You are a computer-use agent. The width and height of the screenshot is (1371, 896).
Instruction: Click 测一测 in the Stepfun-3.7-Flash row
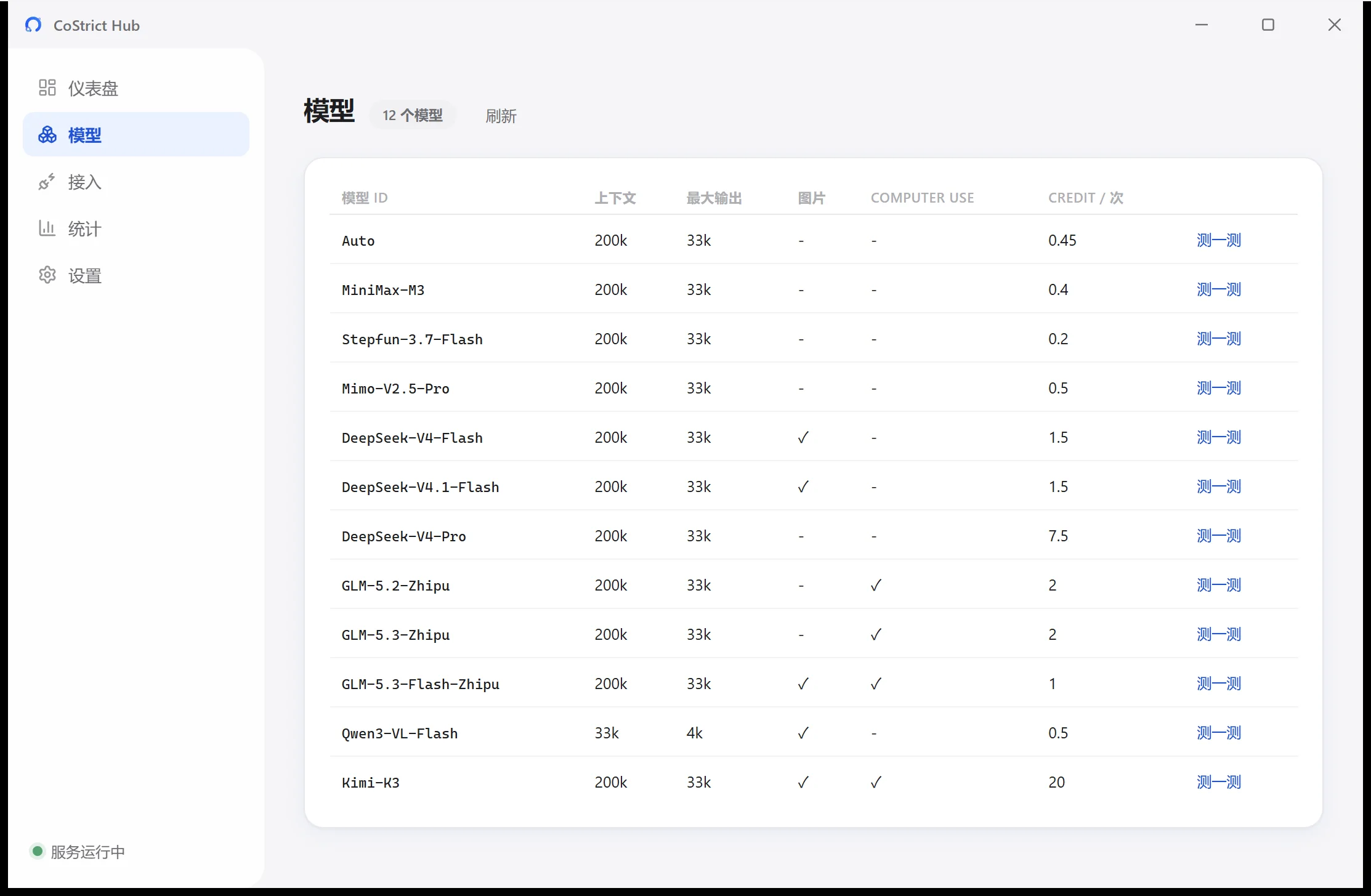pos(1219,339)
